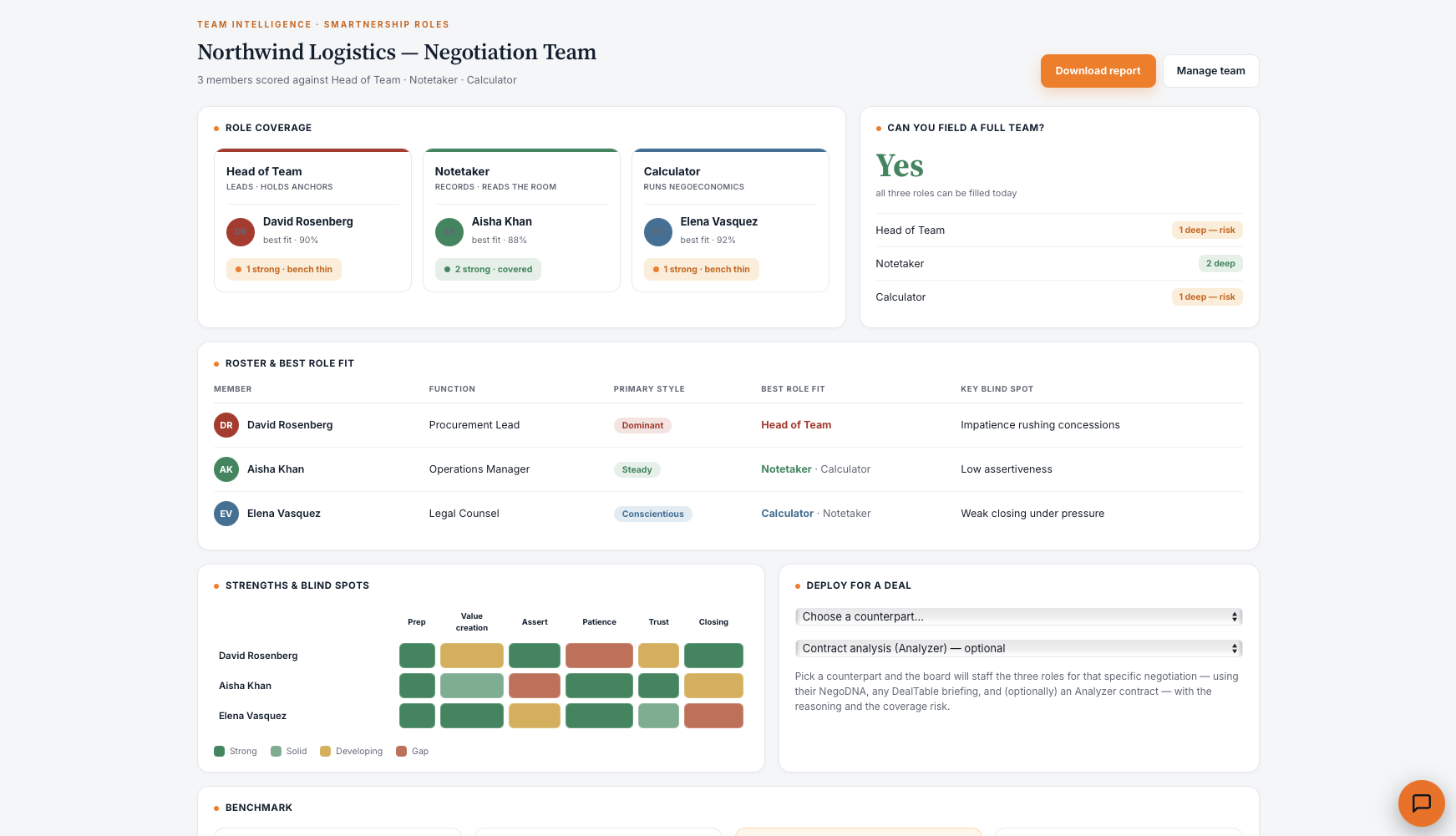Screen dimensions: 1456x836
Task: Click Aisha Khan's Patience heatmap cell
Action: [x=599, y=686]
